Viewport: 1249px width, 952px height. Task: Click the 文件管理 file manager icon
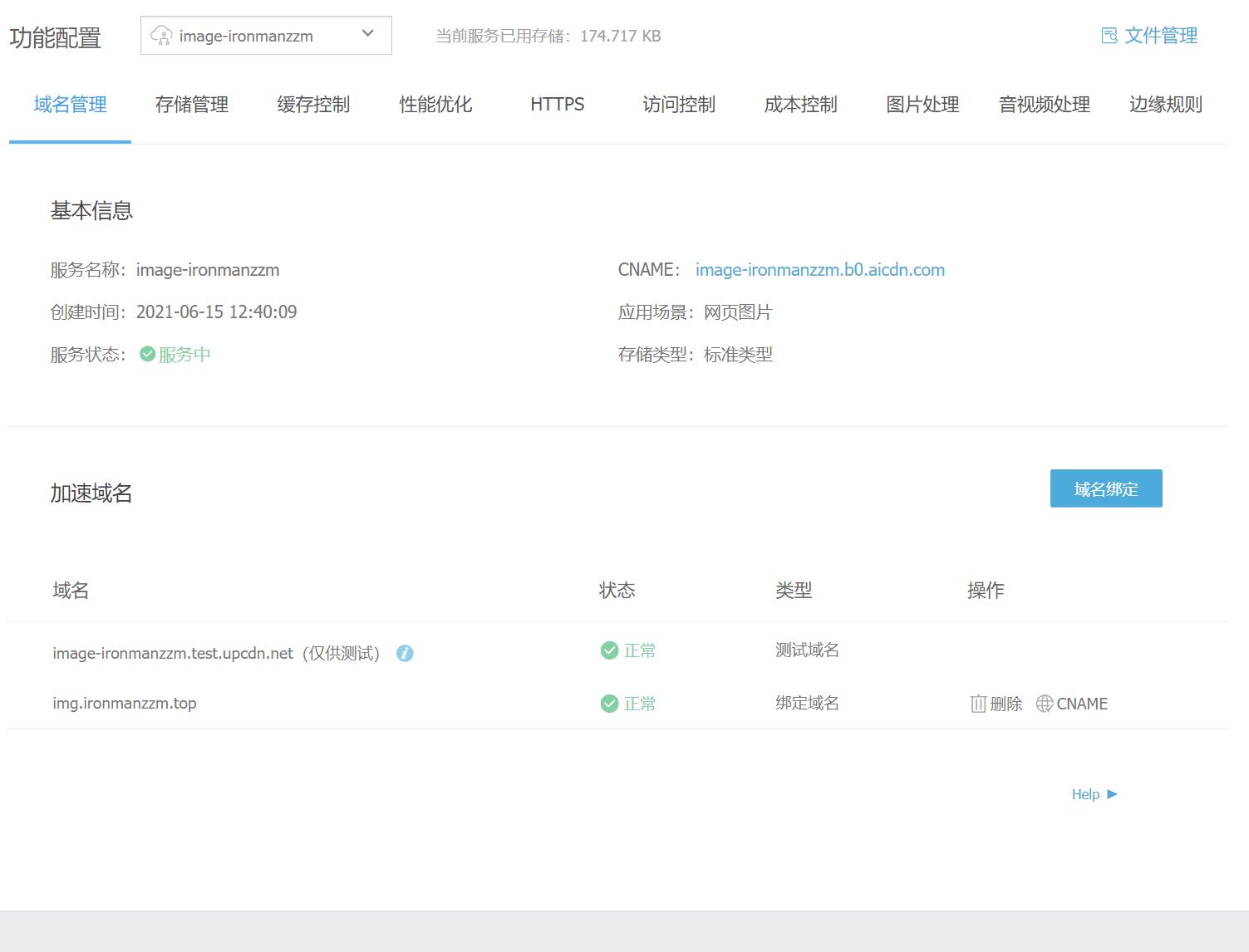(x=1109, y=35)
